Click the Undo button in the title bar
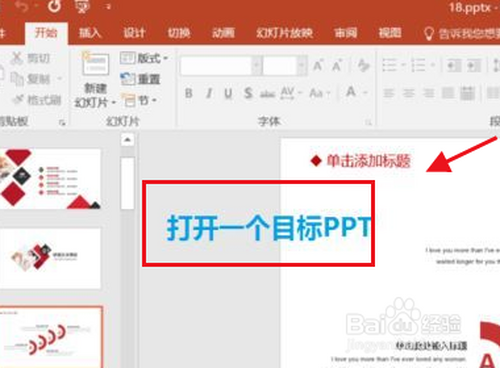 pyautogui.click(x=23, y=7)
